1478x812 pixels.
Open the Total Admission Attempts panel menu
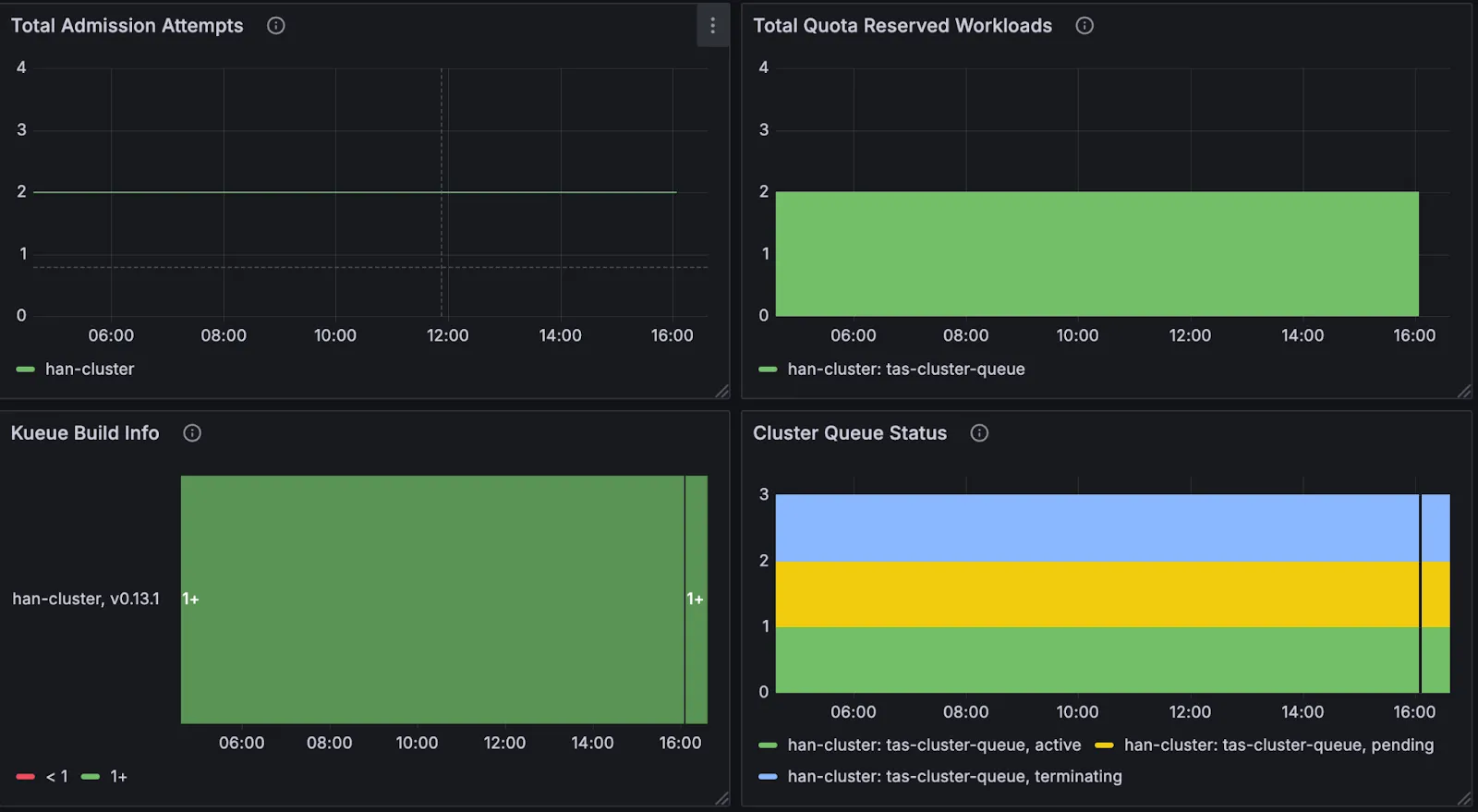712,26
